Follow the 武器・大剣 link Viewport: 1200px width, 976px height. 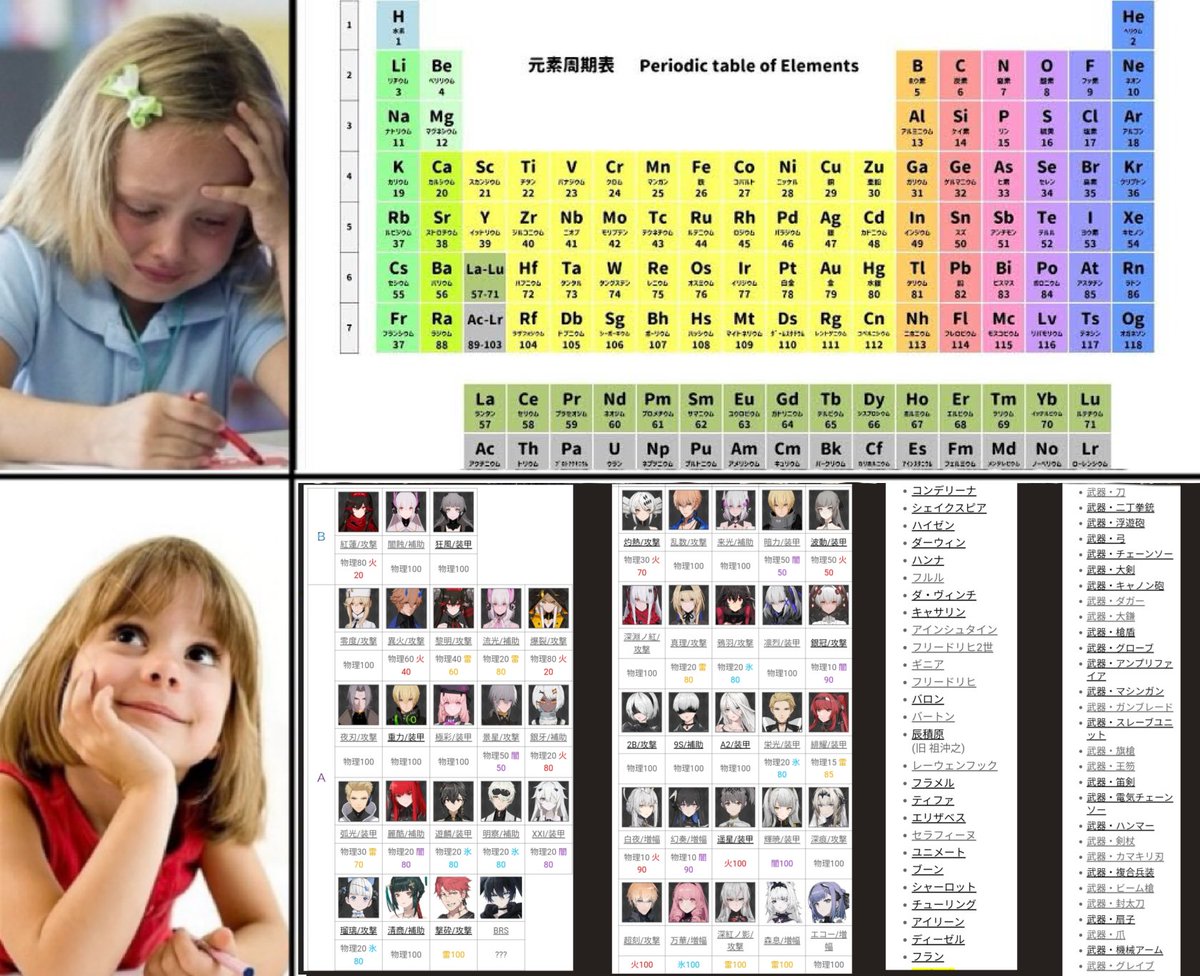point(1110,570)
